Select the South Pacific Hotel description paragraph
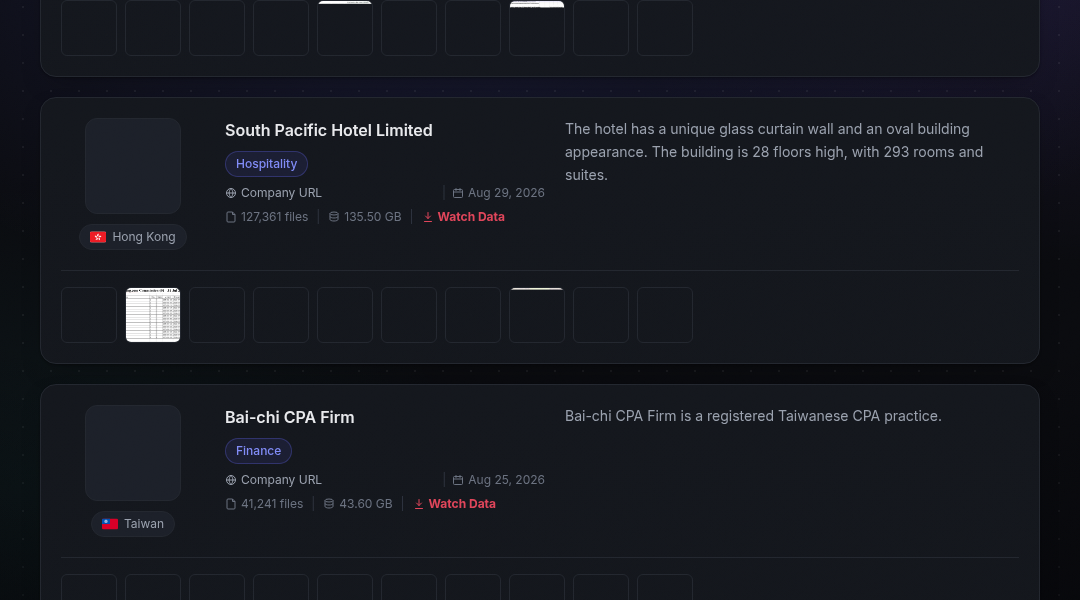The width and height of the screenshot is (1080, 600). pos(774,152)
